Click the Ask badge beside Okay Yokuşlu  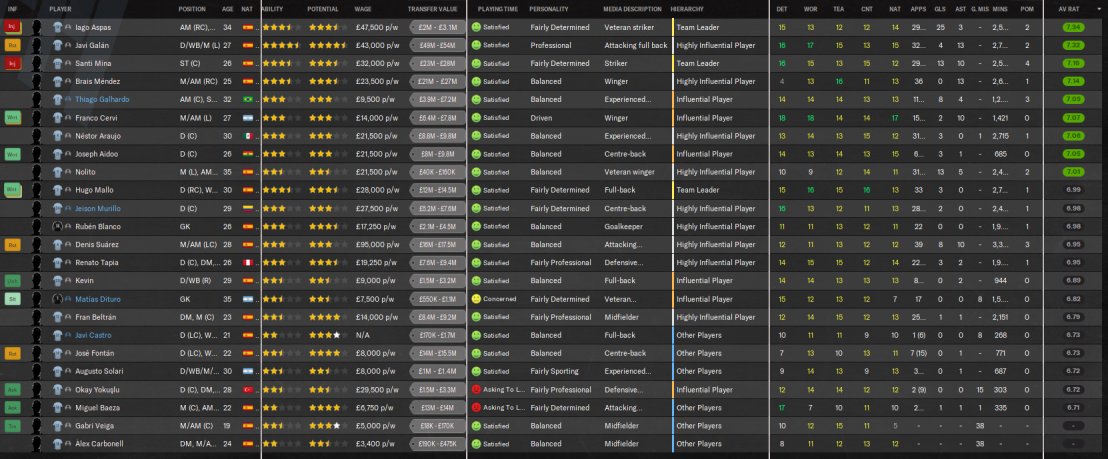[13, 389]
